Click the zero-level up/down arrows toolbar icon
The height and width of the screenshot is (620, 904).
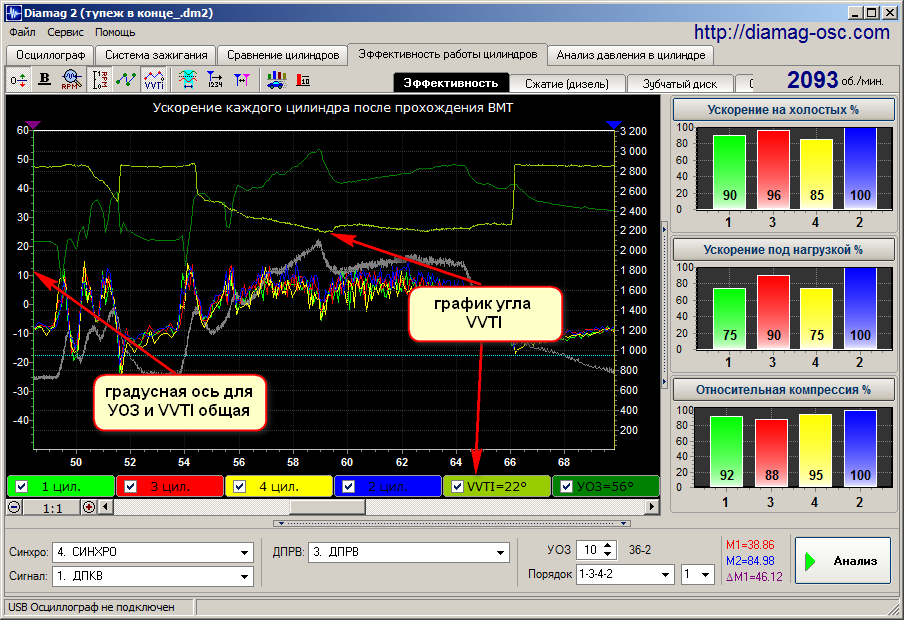pos(18,80)
